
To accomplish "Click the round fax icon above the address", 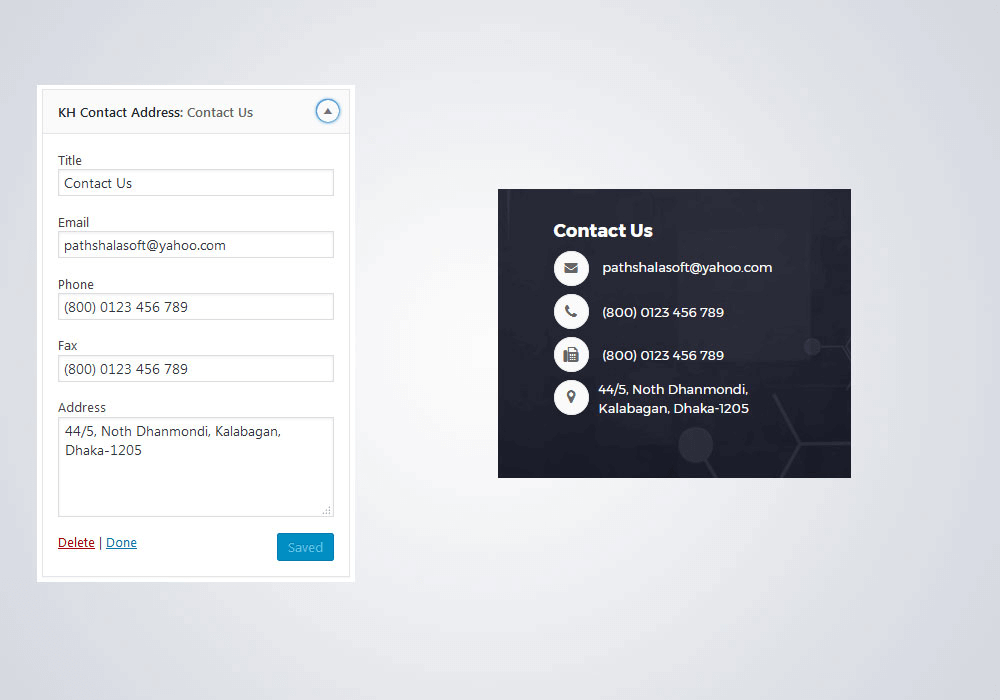I will click(x=571, y=354).
